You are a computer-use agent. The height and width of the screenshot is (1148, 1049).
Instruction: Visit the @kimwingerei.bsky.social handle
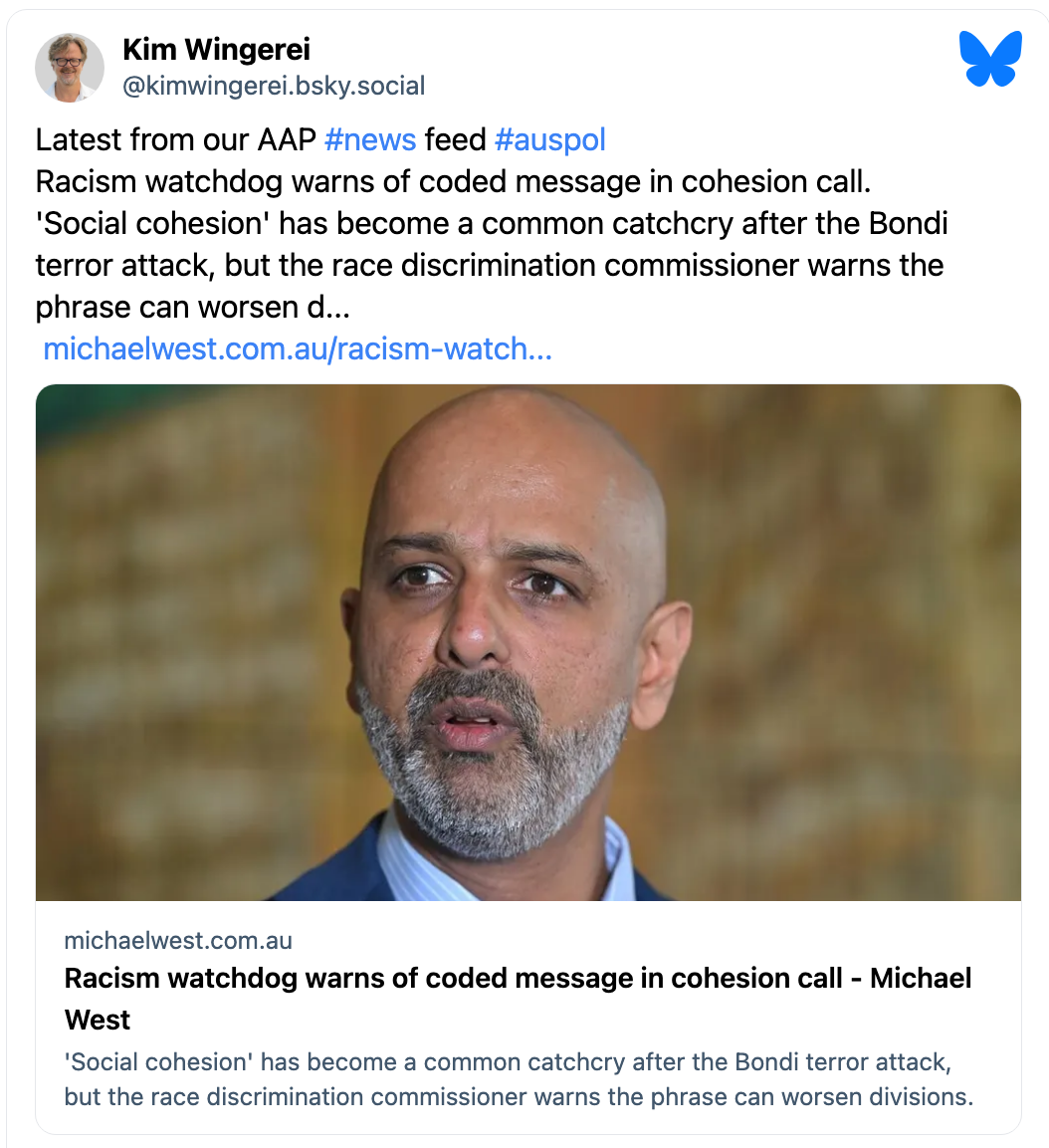click(274, 87)
